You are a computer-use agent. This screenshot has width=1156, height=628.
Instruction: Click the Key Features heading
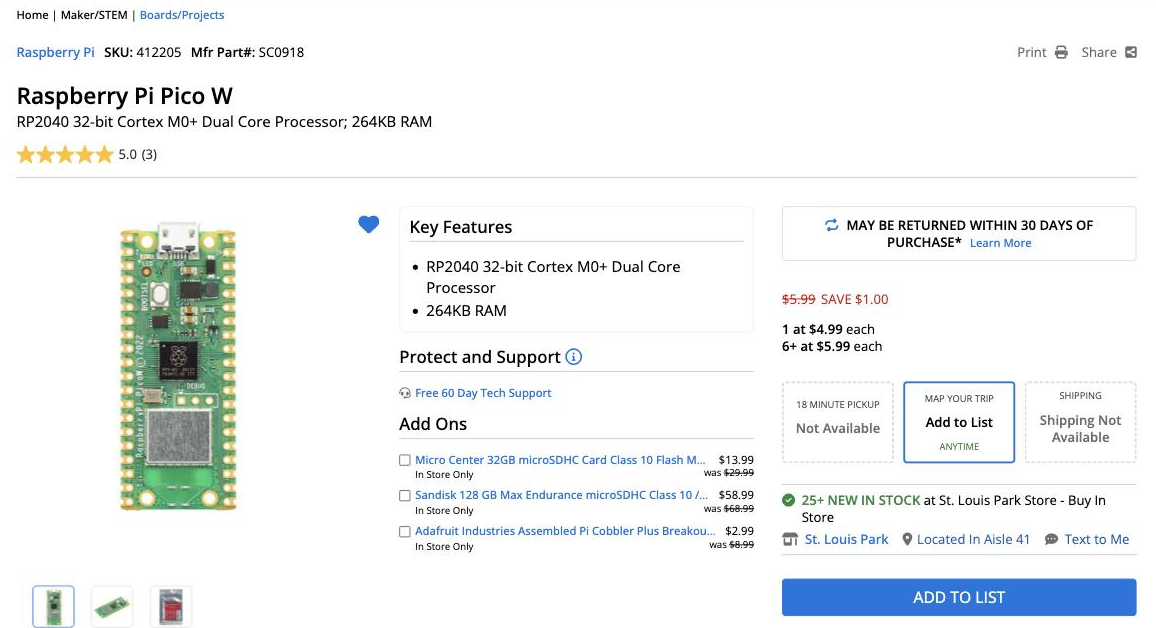[461, 227]
